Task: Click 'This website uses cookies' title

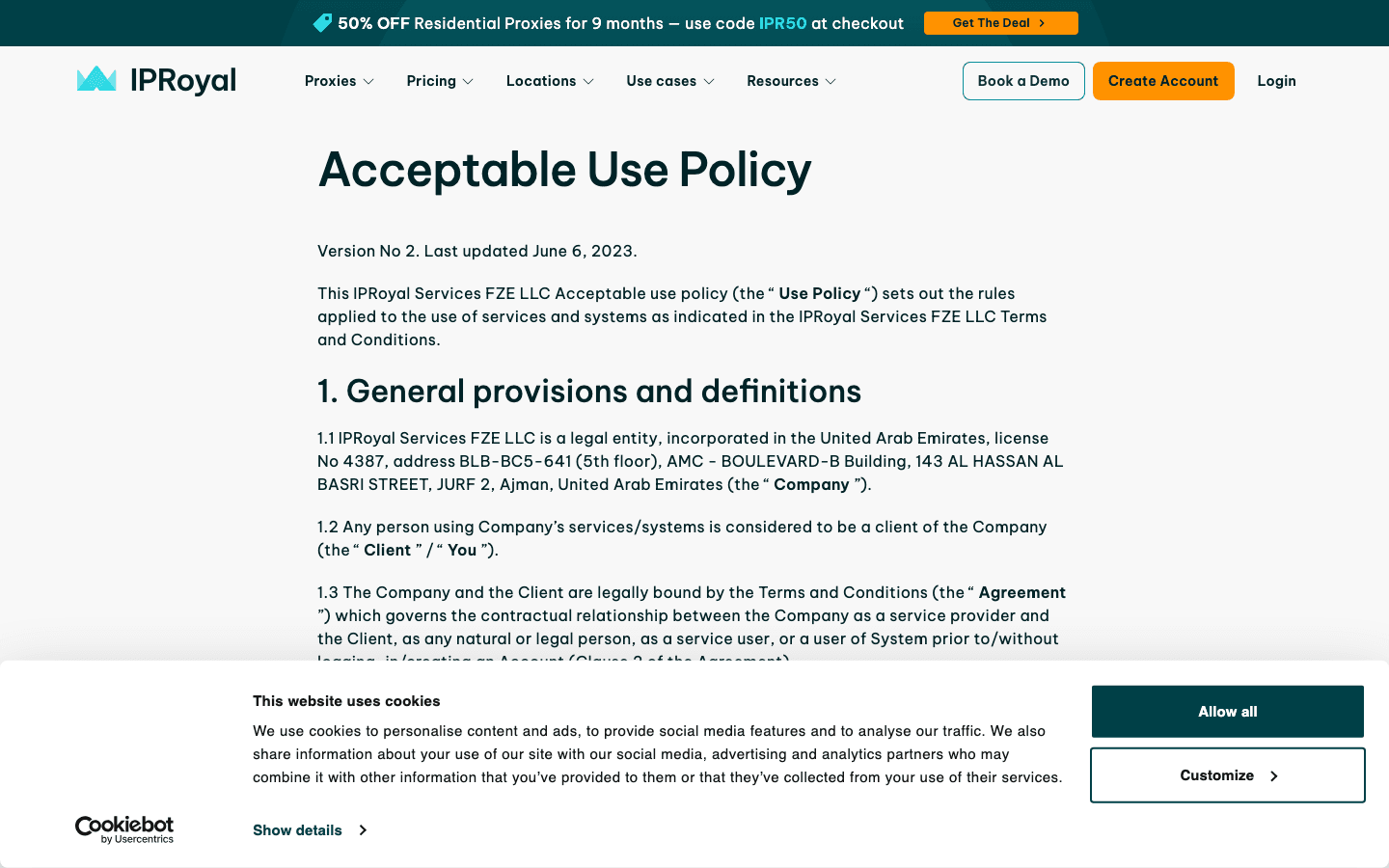Action: click(x=346, y=701)
